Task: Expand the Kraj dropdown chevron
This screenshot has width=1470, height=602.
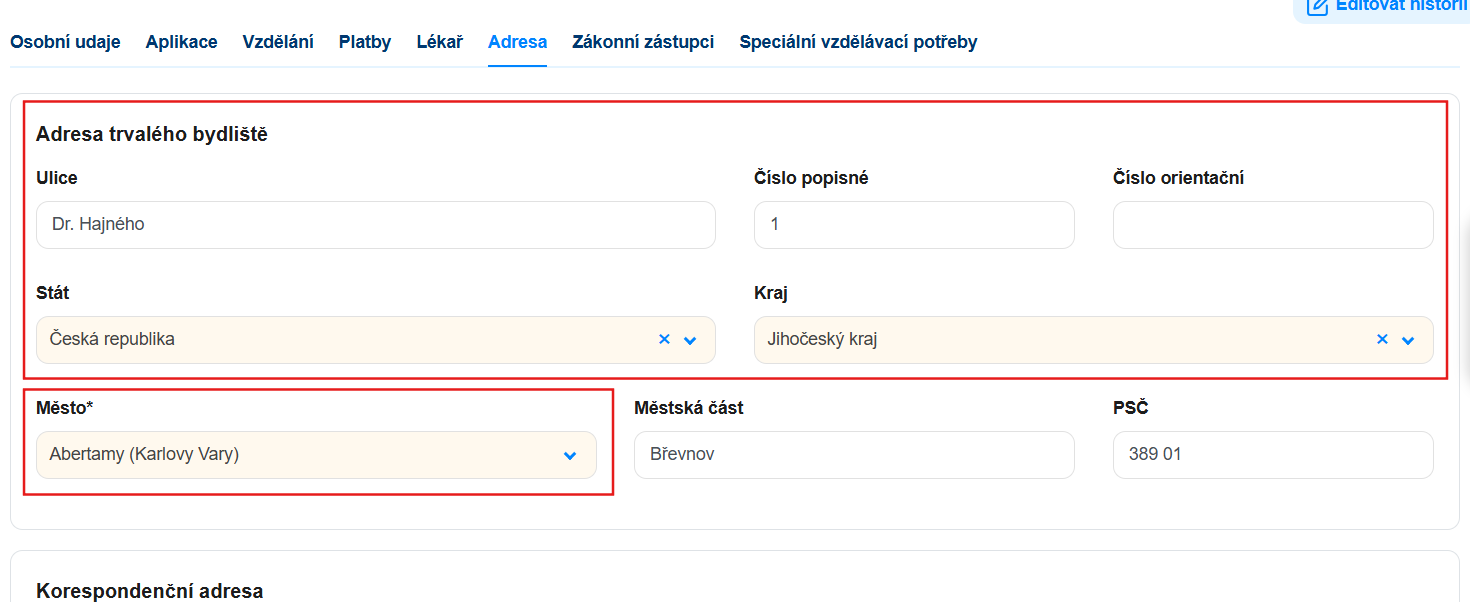Action: 1408,340
